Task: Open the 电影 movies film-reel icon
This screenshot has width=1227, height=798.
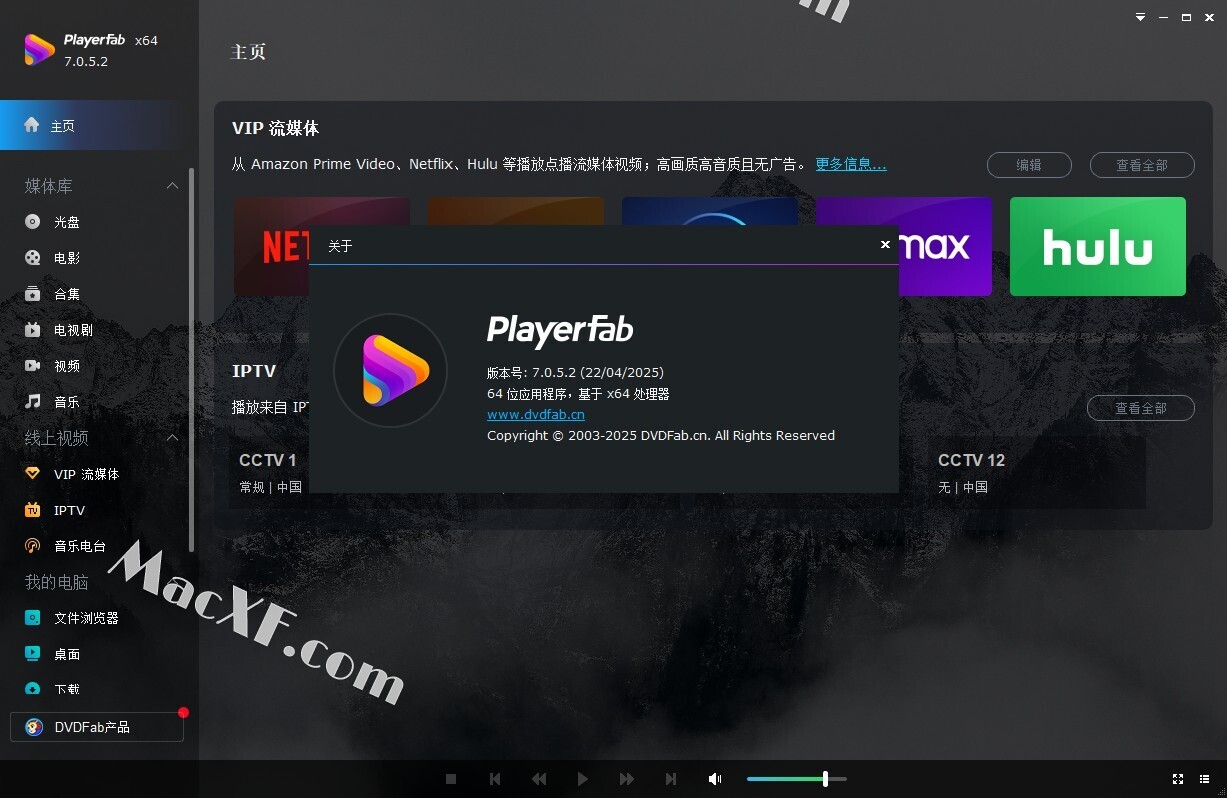Action: point(33,258)
